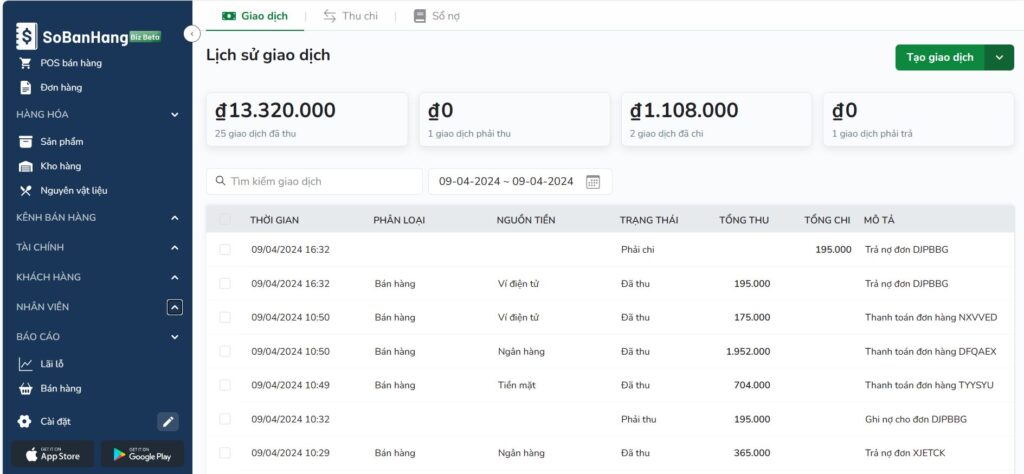This screenshot has width=1024, height=474.
Task: Open the Google Play download badge
Action: pos(142,454)
